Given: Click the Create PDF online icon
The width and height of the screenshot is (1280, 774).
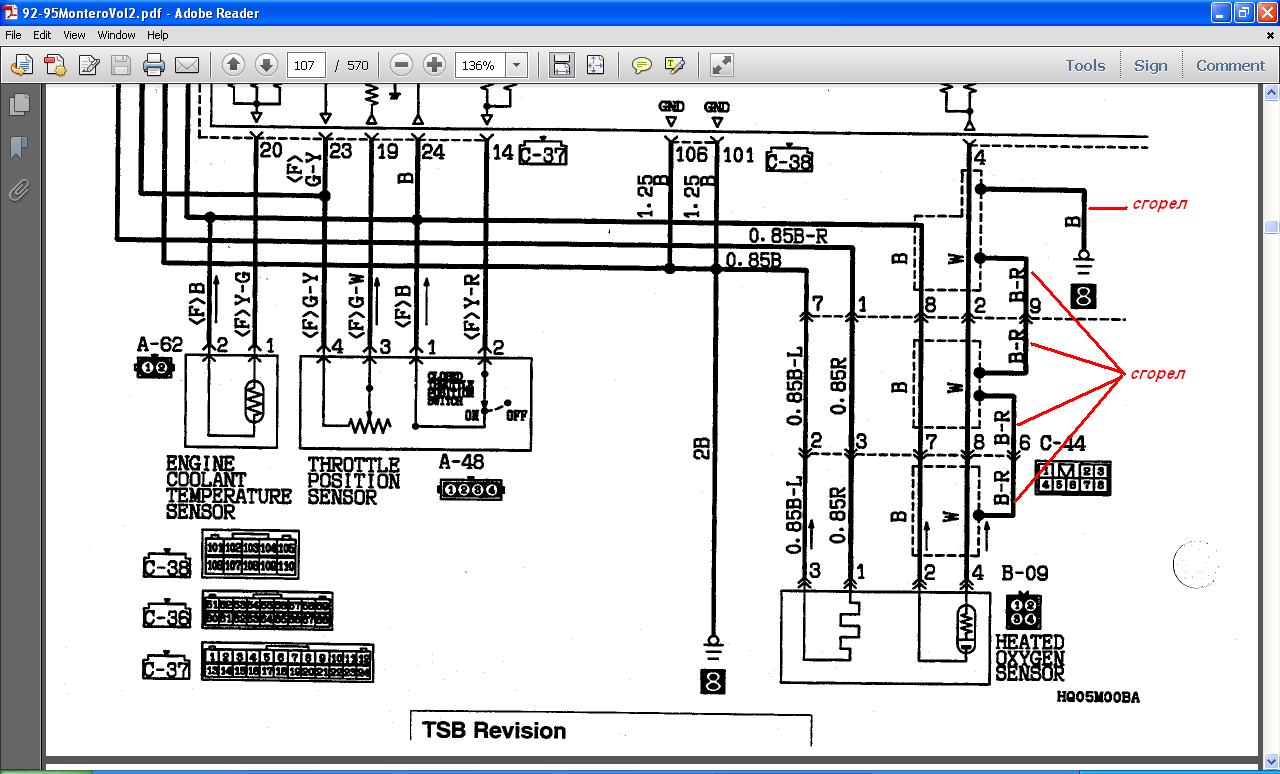Looking at the screenshot, I should pos(54,66).
